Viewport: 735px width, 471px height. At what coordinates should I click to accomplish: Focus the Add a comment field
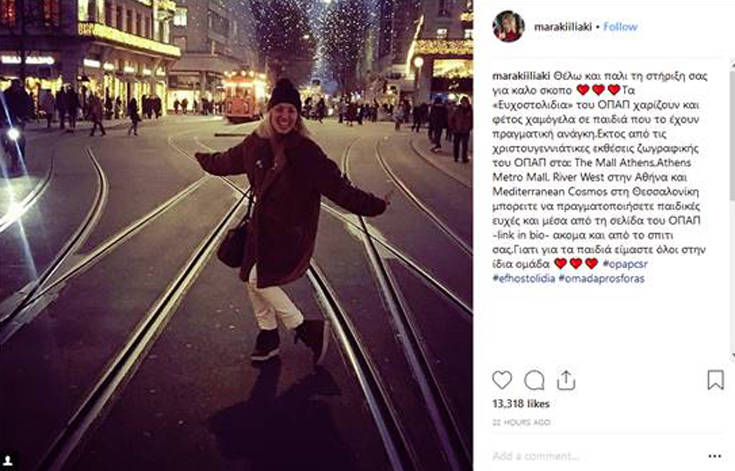point(595,456)
